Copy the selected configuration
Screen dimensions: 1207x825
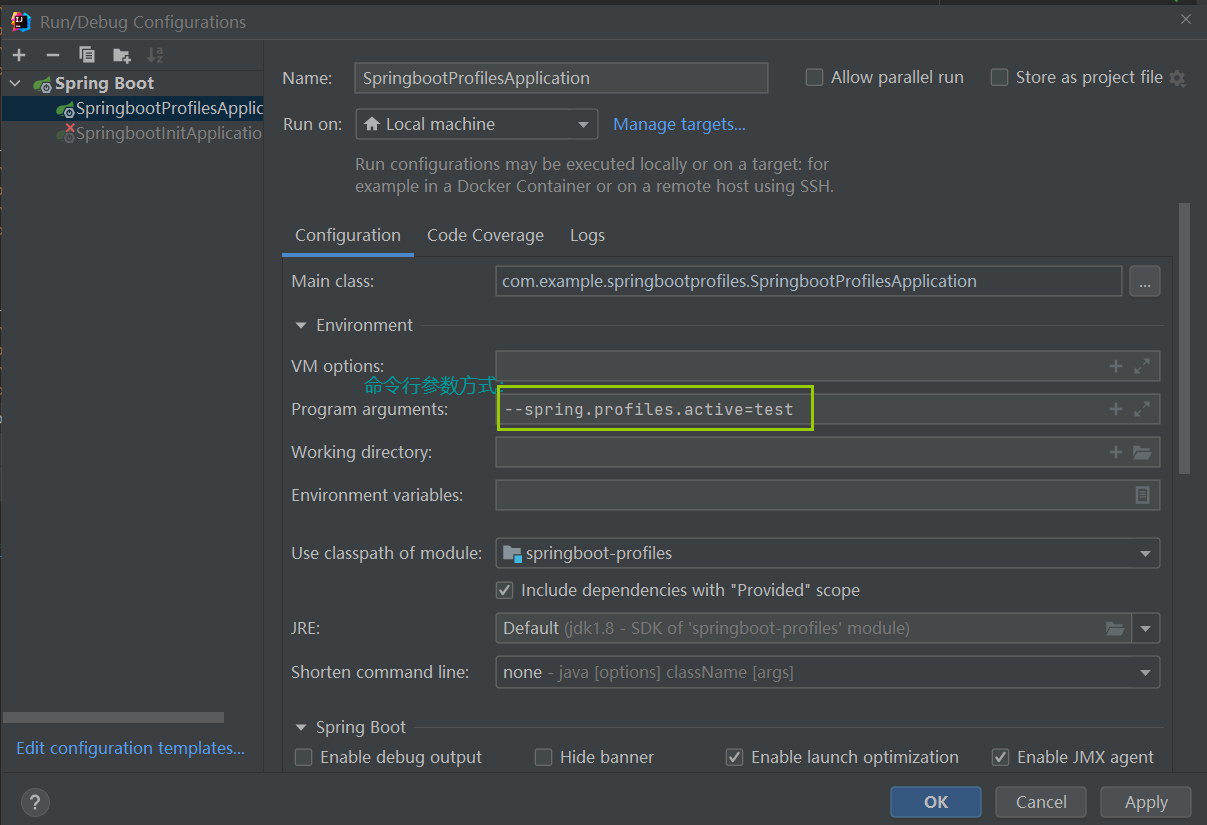(x=87, y=55)
